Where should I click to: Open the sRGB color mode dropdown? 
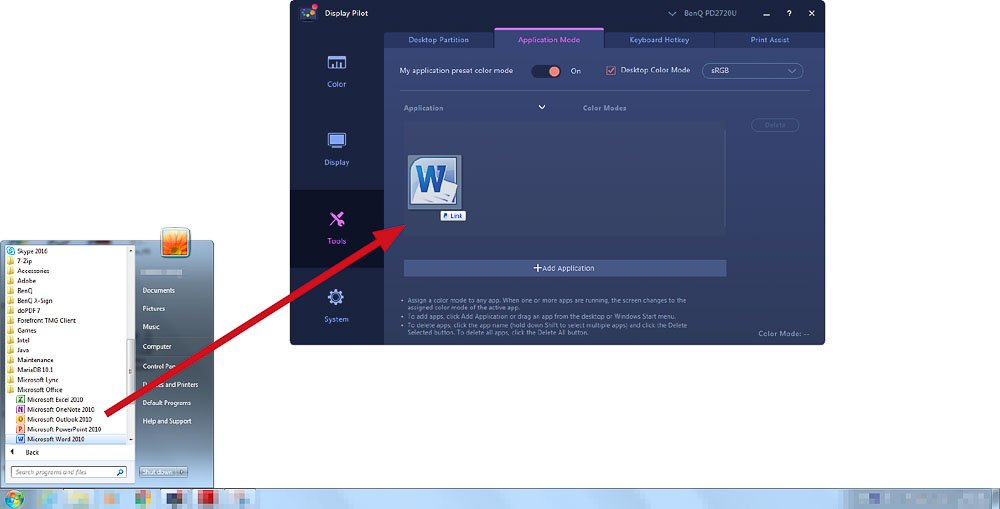point(752,71)
